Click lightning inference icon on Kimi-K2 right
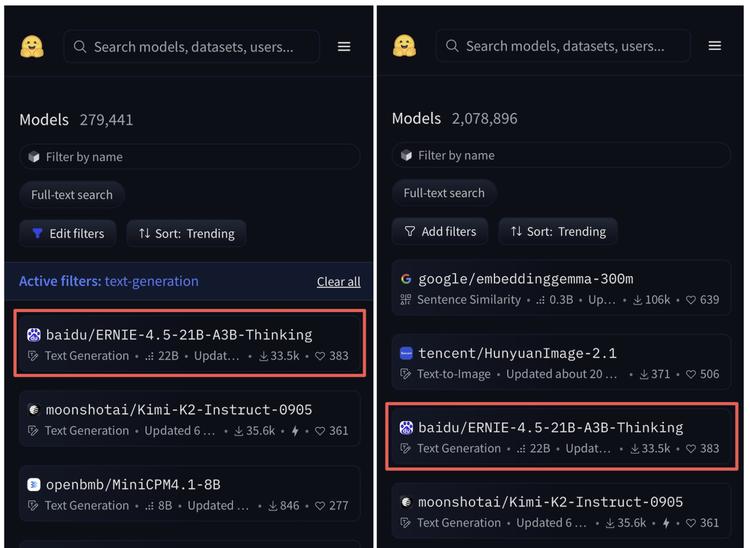 666,523
